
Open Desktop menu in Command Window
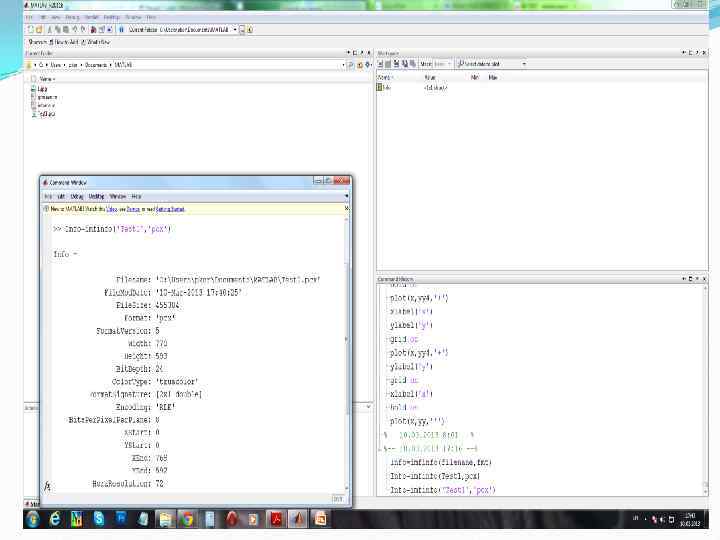(96, 196)
